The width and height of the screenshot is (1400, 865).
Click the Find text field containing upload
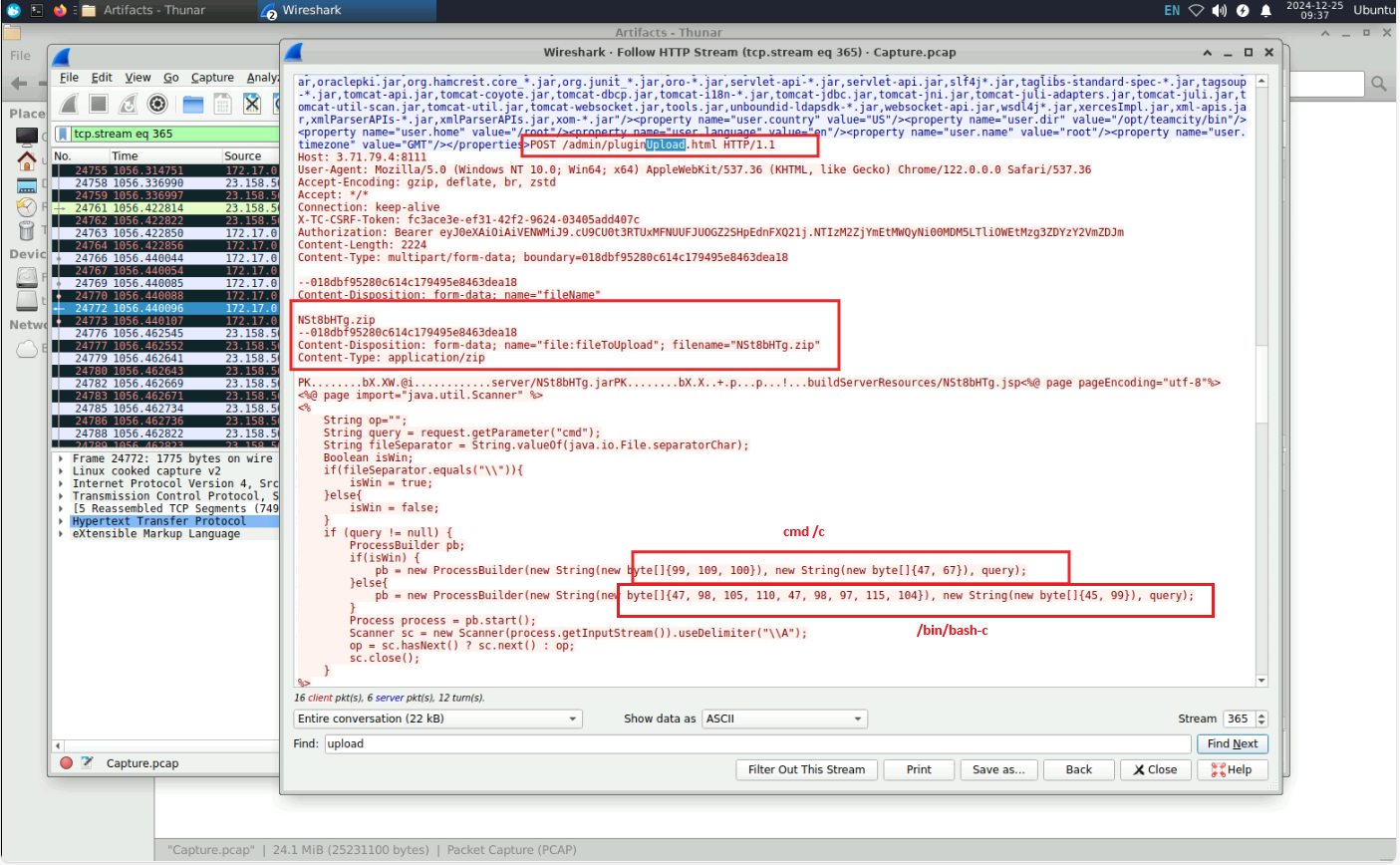point(757,743)
